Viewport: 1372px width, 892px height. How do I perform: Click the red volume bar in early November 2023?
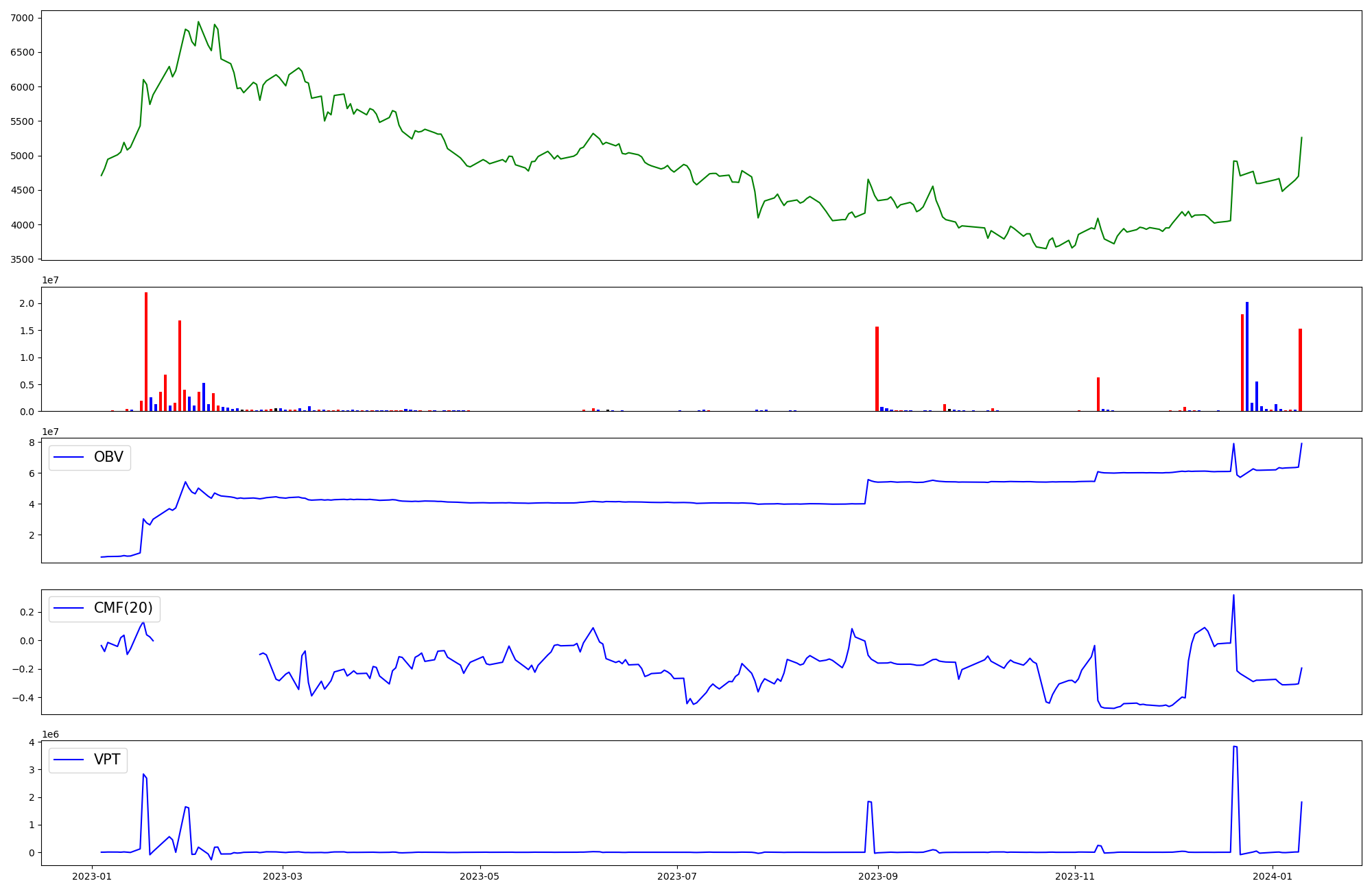tap(1098, 394)
